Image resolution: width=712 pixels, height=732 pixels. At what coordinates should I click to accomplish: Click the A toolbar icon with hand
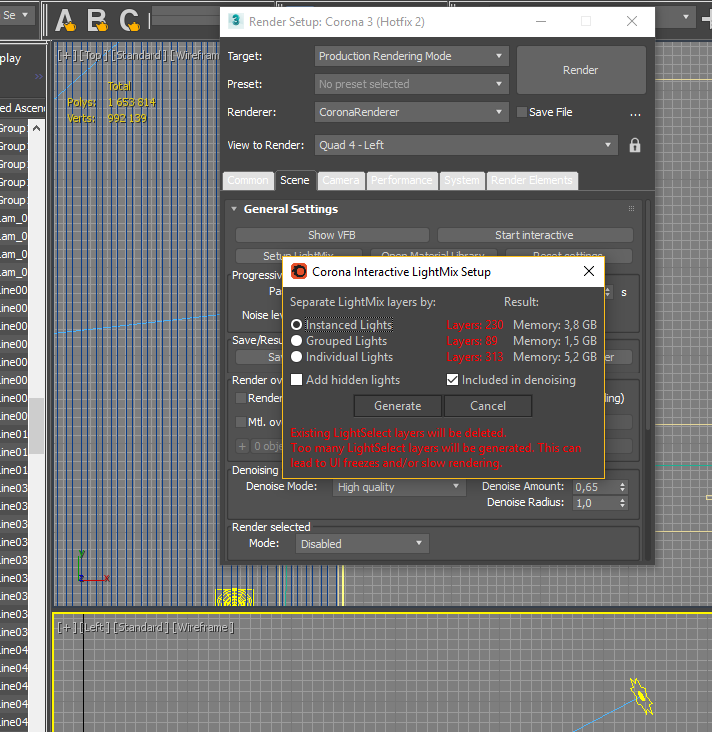click(x=65, y=21)
